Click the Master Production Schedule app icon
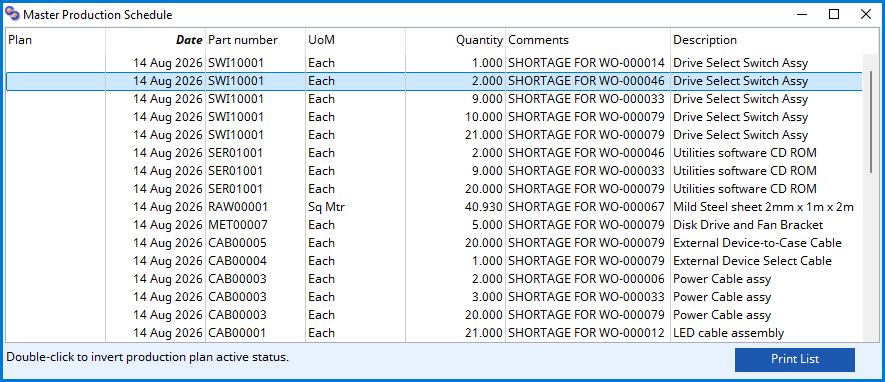Image resolution: width=885 pixels, height=382 pixels. point(12,14)
